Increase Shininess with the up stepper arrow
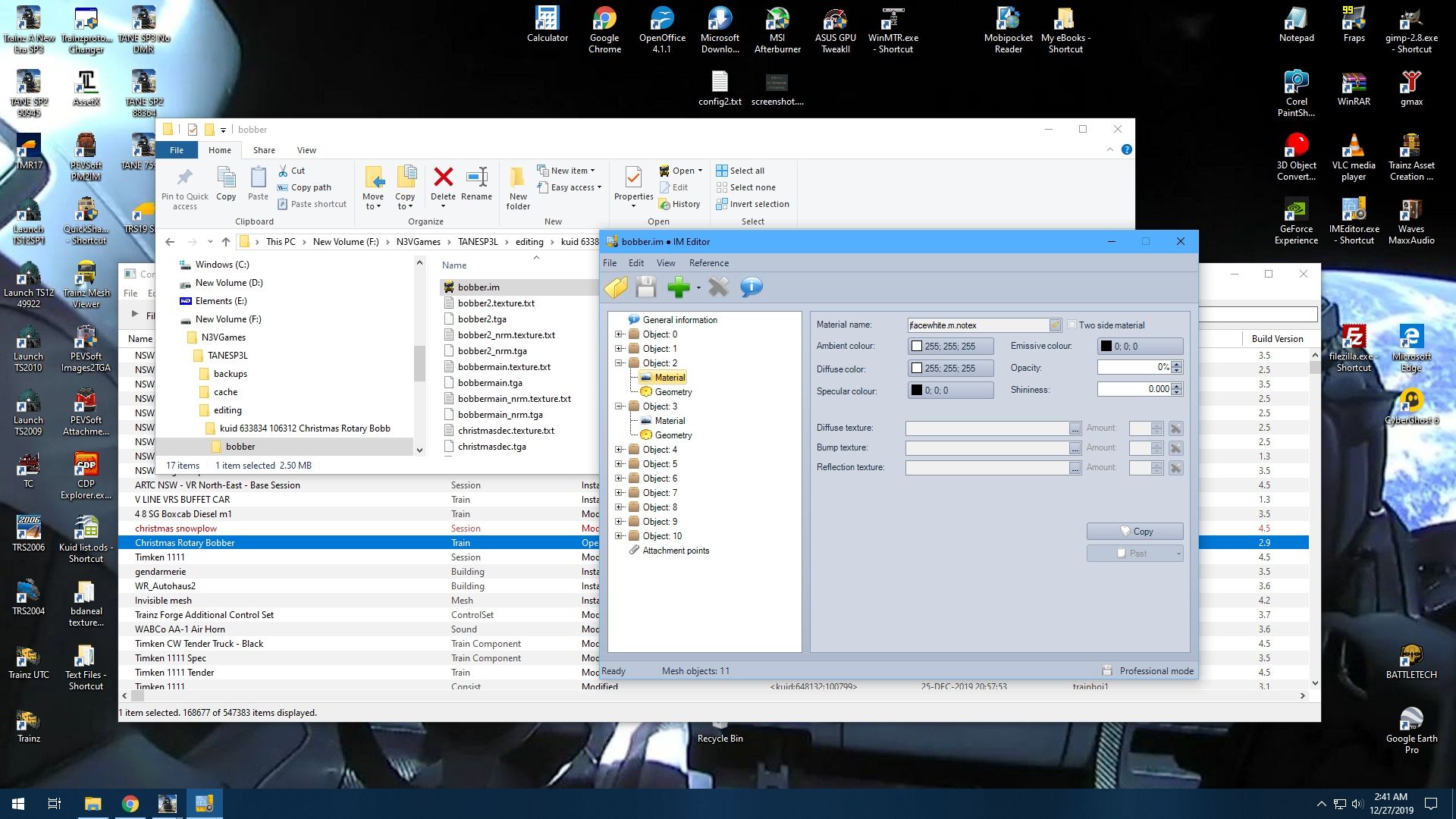This screenshot has height=819, width=1456. click(1177, 386)
